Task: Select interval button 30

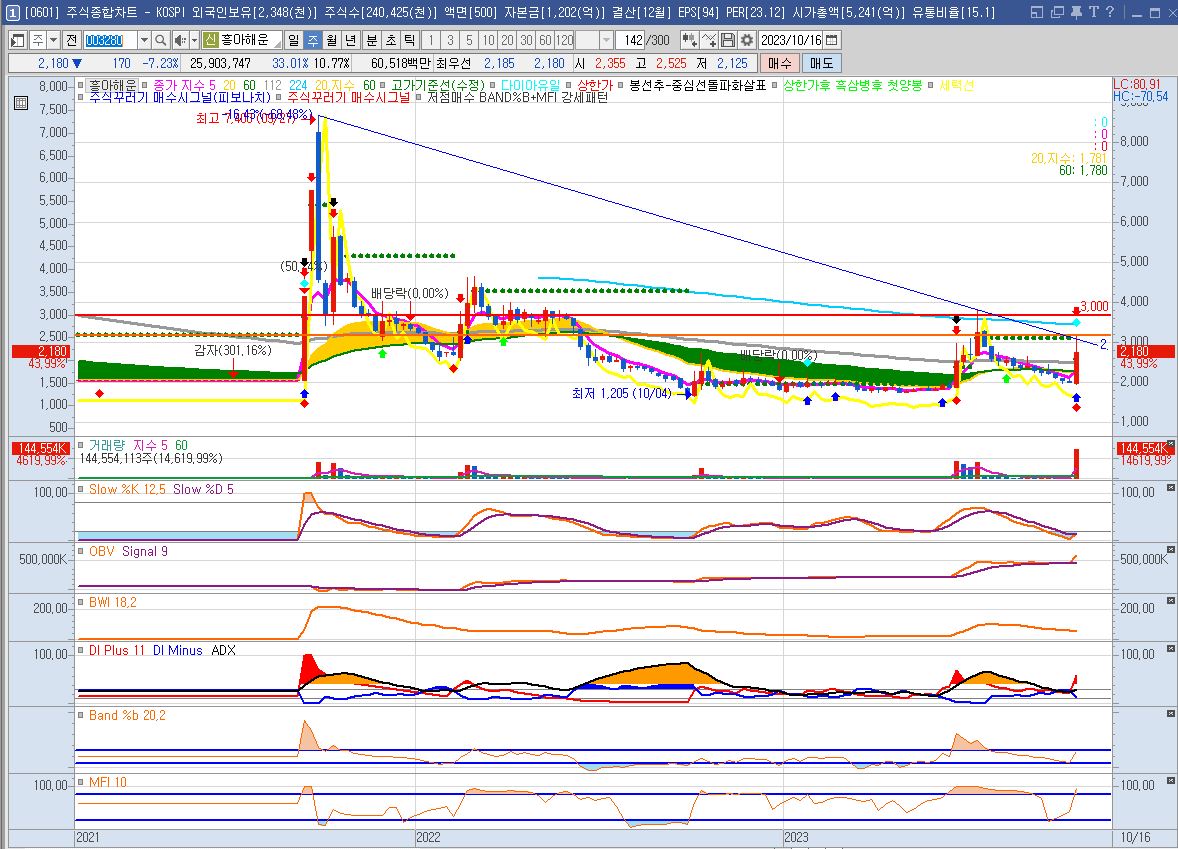Action: (x=527, y=40)
